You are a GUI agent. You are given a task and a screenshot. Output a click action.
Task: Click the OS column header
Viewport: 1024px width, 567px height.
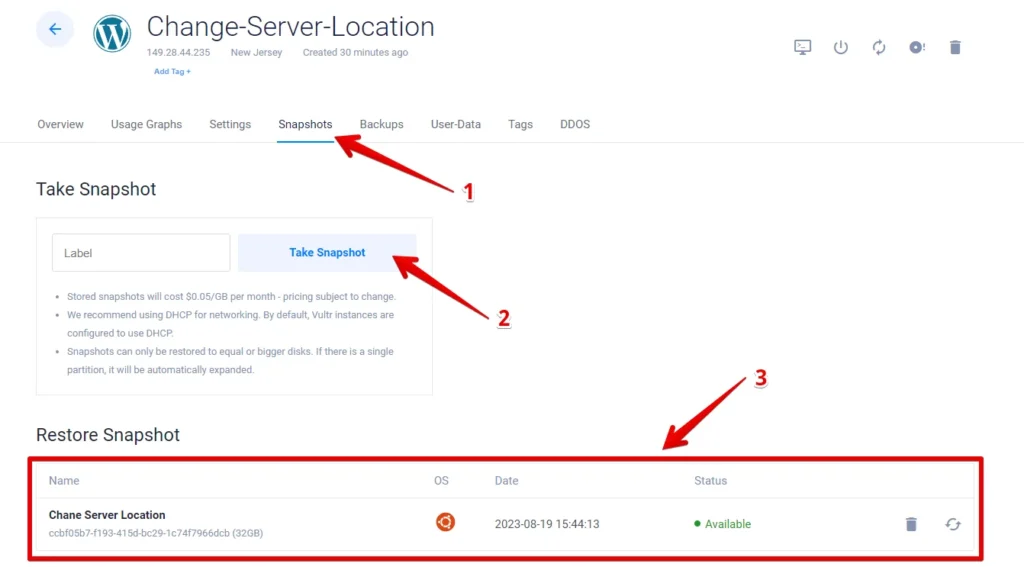441,481
